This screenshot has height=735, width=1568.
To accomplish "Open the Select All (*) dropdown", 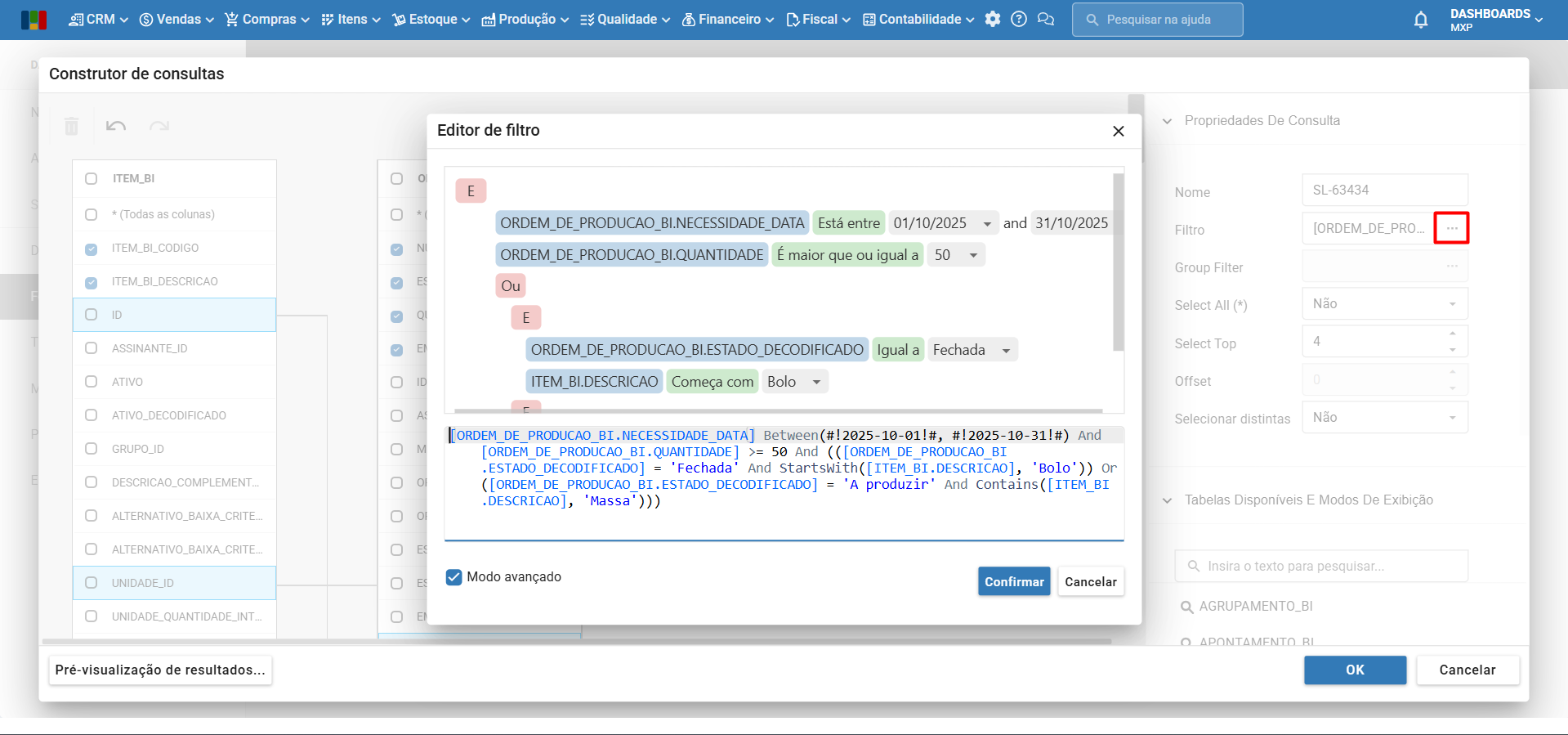I will tap(1384, 304).
